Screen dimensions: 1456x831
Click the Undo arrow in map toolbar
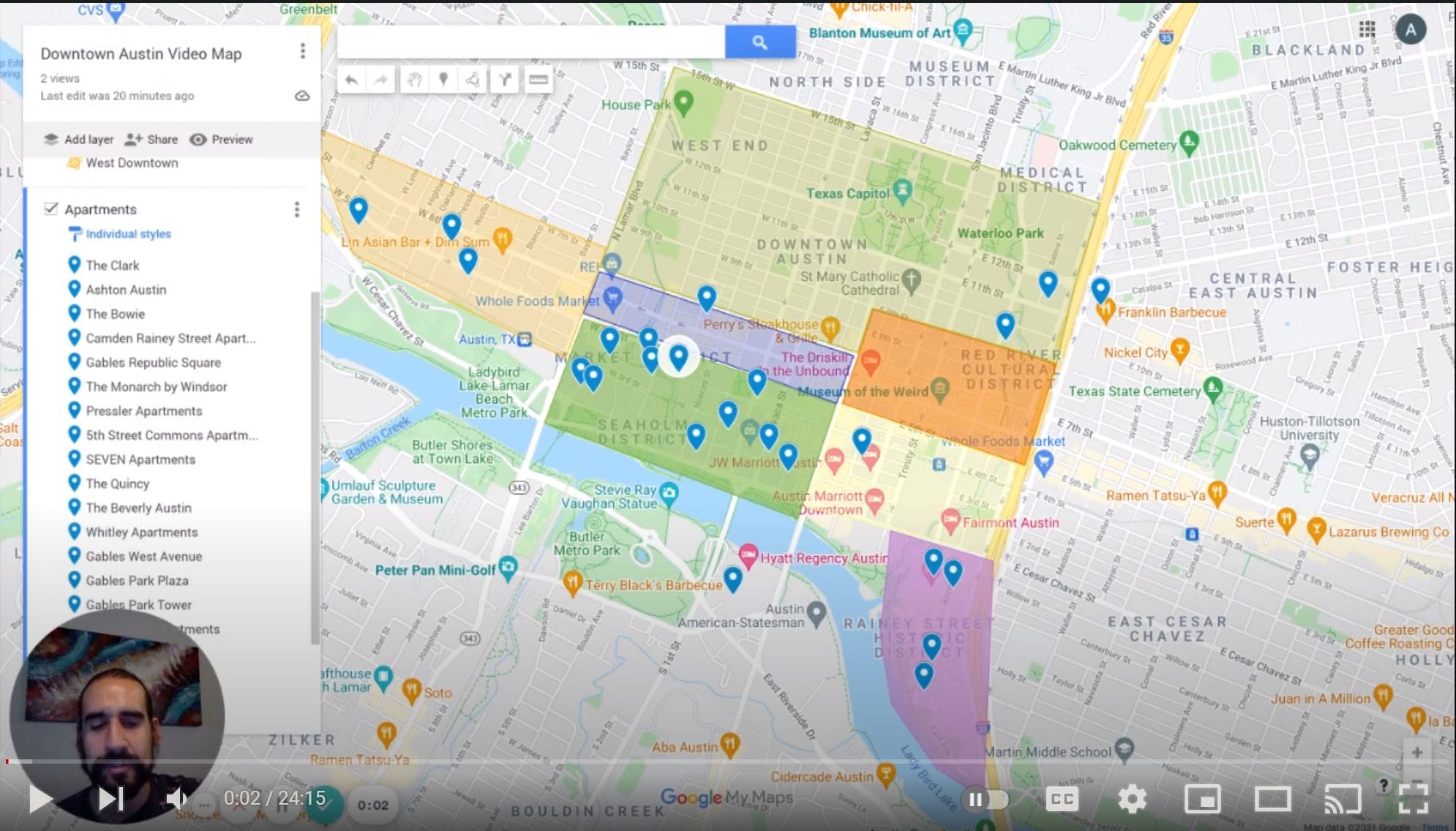point(352,80)
